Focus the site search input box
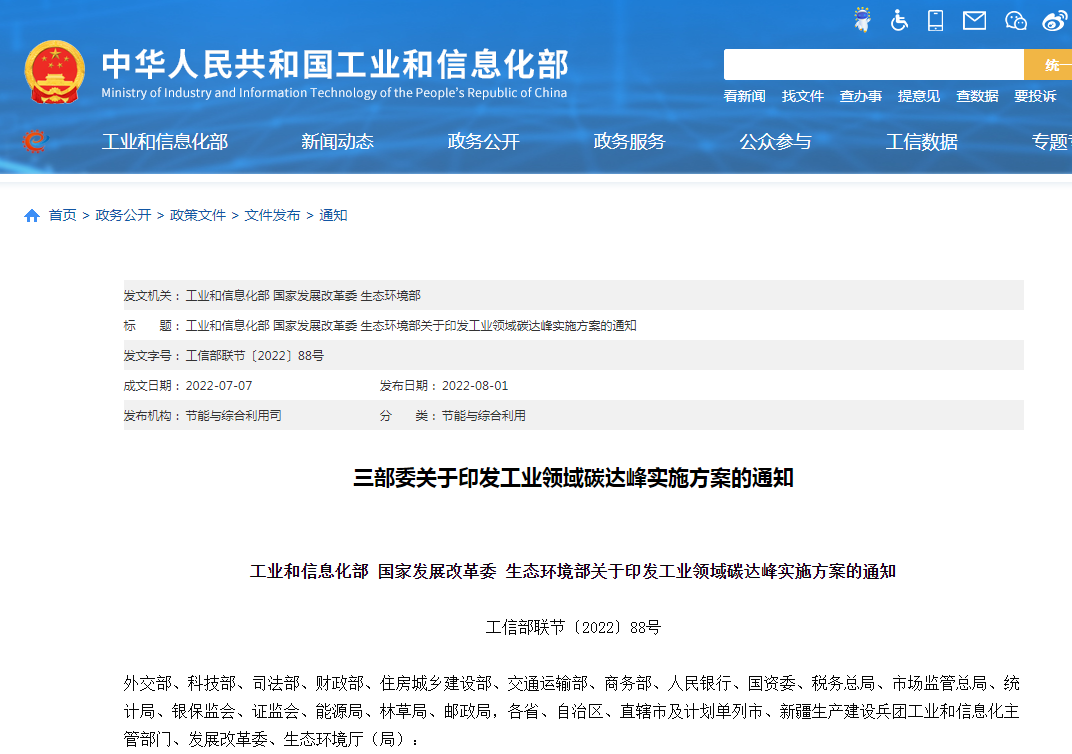Image resolution: width=1072 pixels, height=754 pixels. [x=874, y=65]
